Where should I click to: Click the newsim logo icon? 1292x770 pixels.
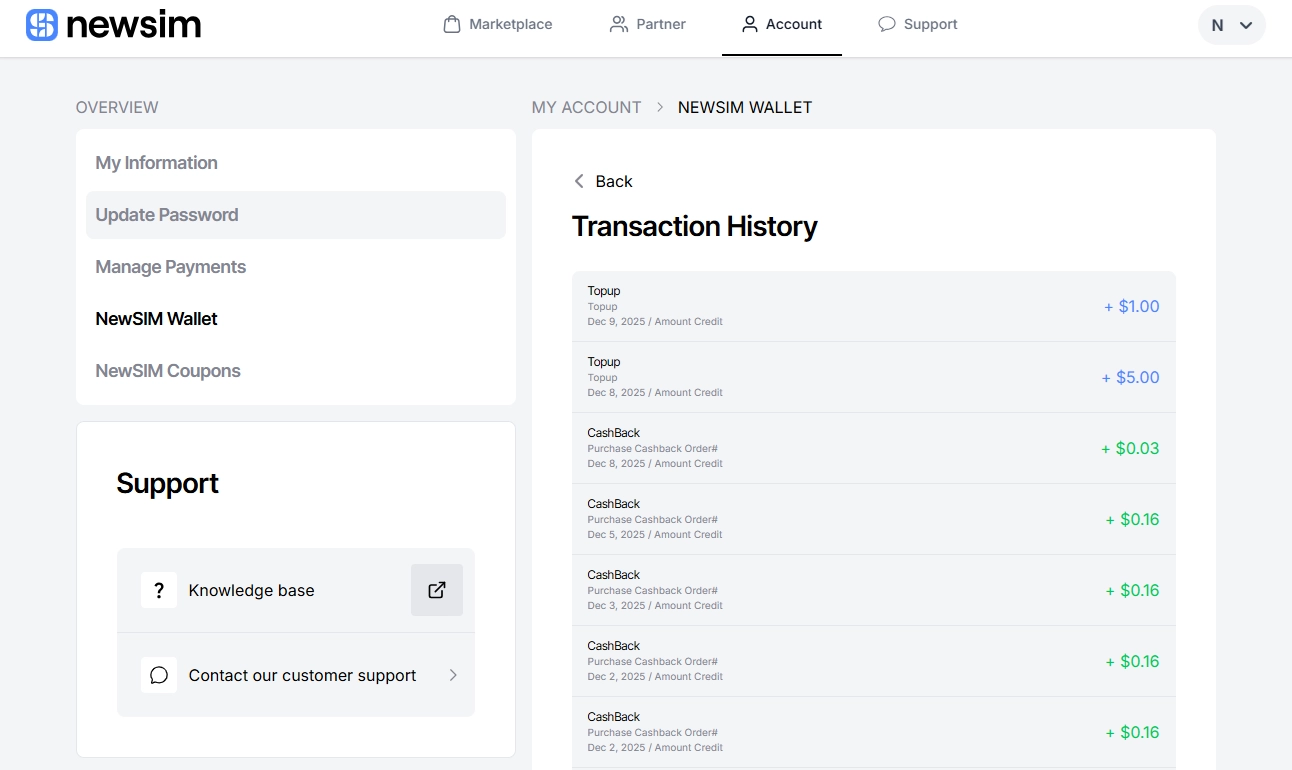pos(42,25)
